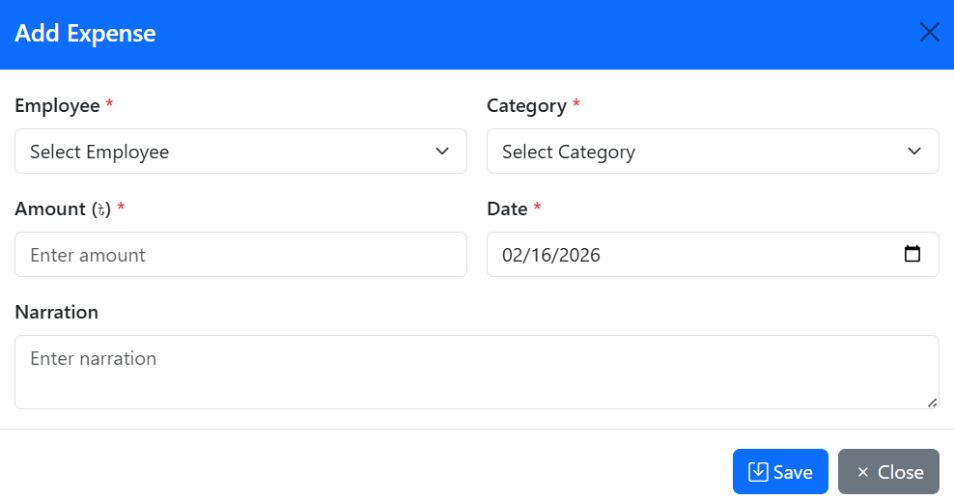
Task: Click the Narration textarea resize handle
Action: (932, 402)
